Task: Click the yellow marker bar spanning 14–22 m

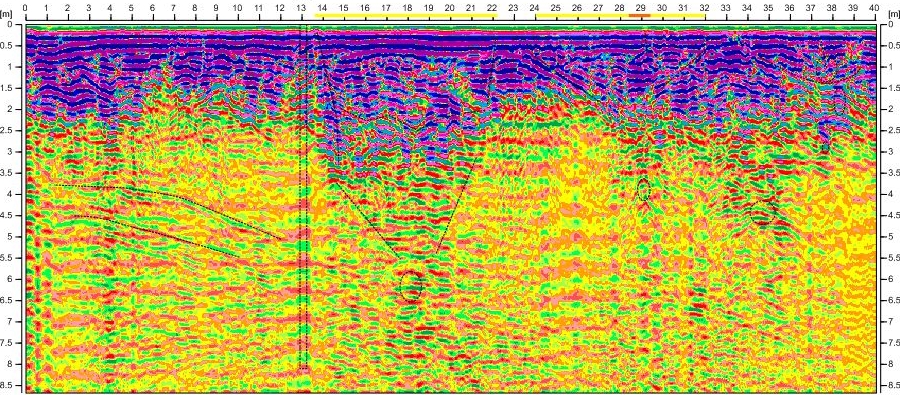Action: [x=404, y=16]
